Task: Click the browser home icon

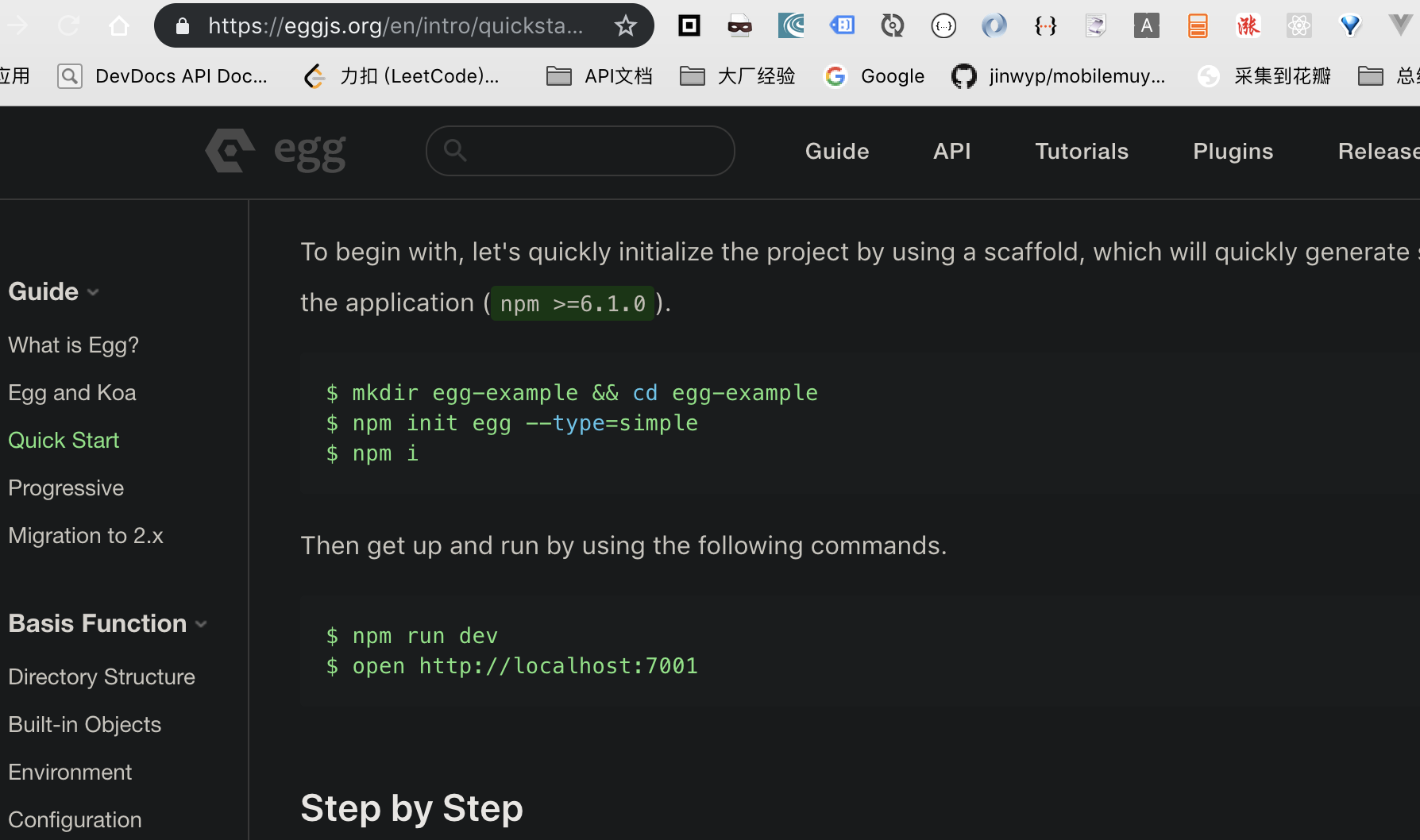Action: 119,26
